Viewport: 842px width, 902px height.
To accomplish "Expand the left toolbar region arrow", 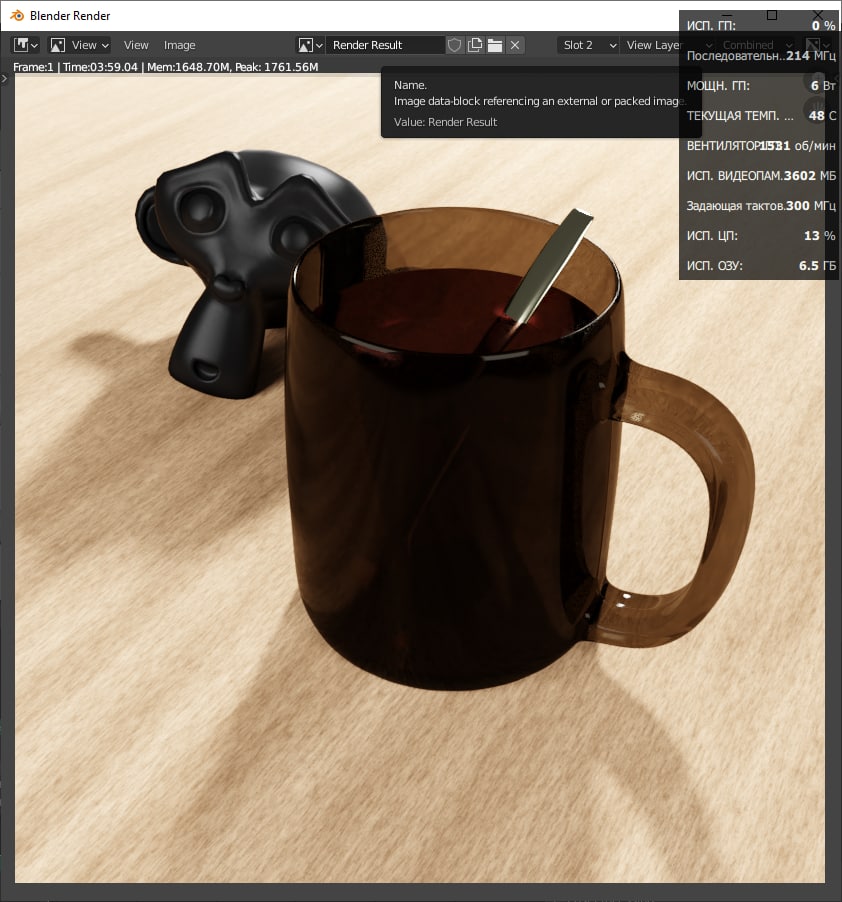I will click(5, 78).
